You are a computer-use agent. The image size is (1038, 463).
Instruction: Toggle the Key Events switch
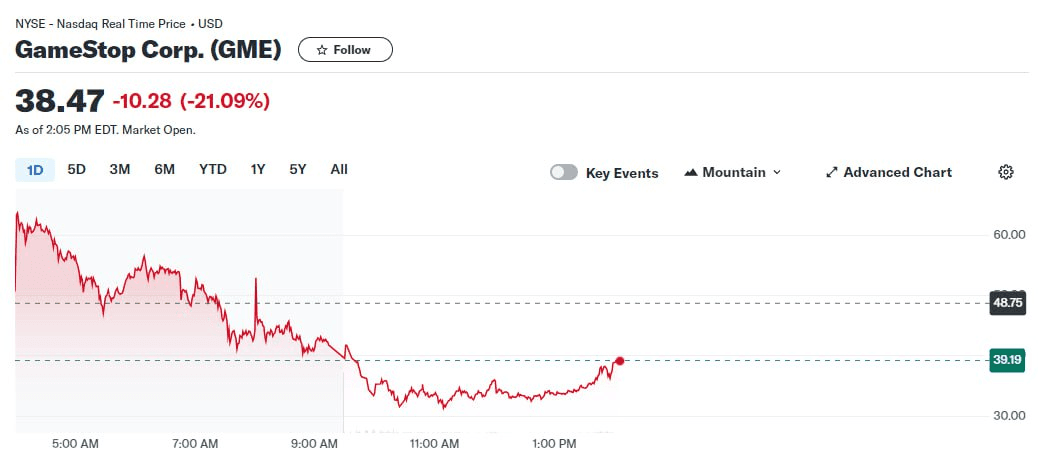564,173
